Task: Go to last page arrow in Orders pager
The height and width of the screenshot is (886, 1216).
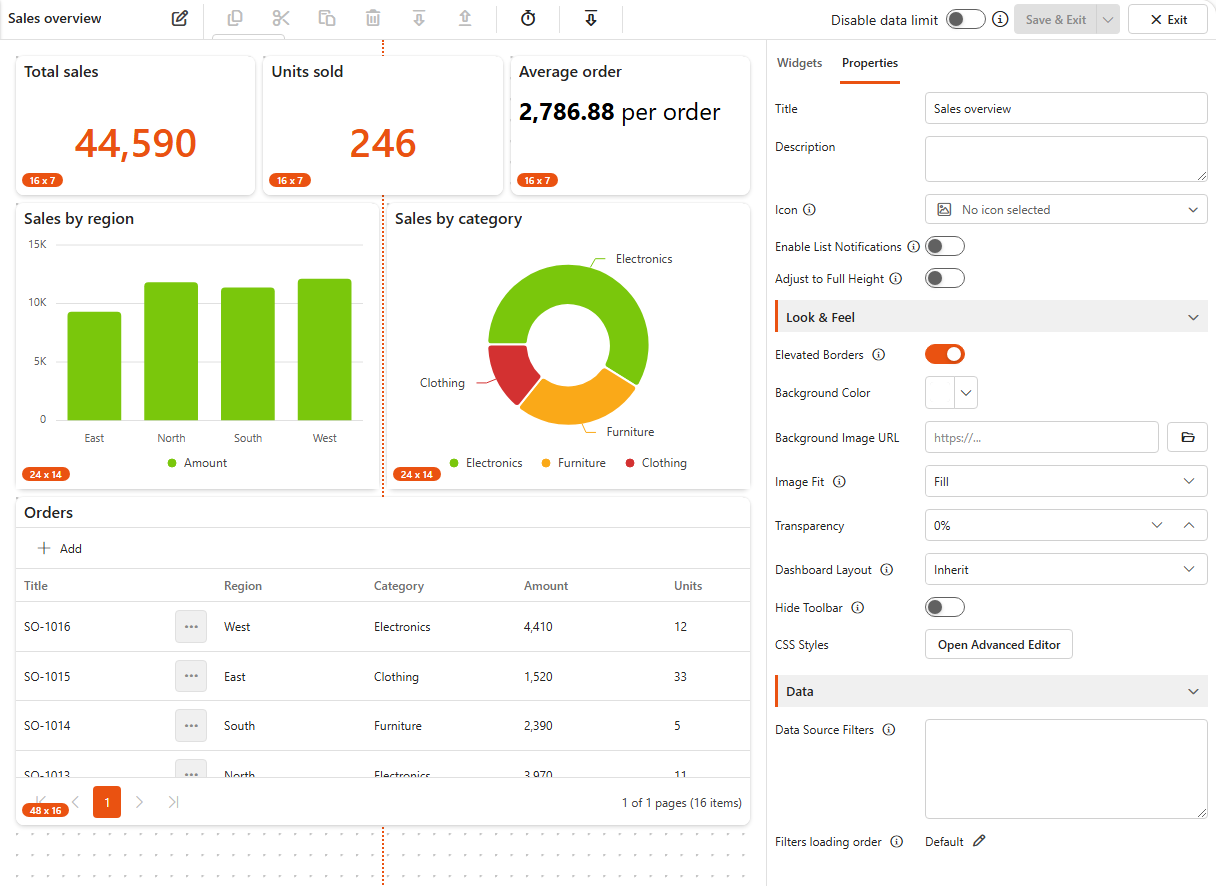Action: 173,802
